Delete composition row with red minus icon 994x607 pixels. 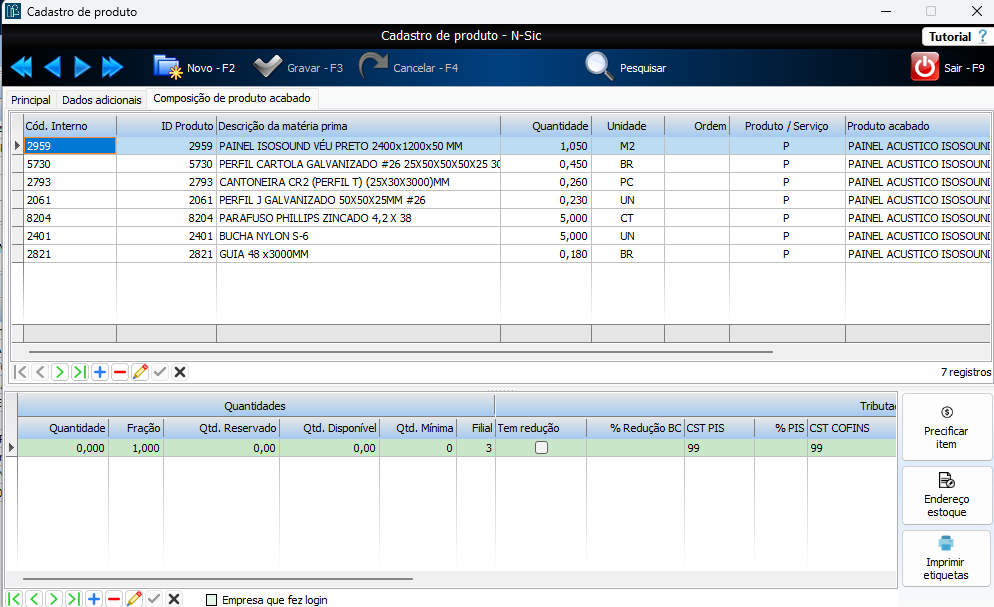point(120,372)
